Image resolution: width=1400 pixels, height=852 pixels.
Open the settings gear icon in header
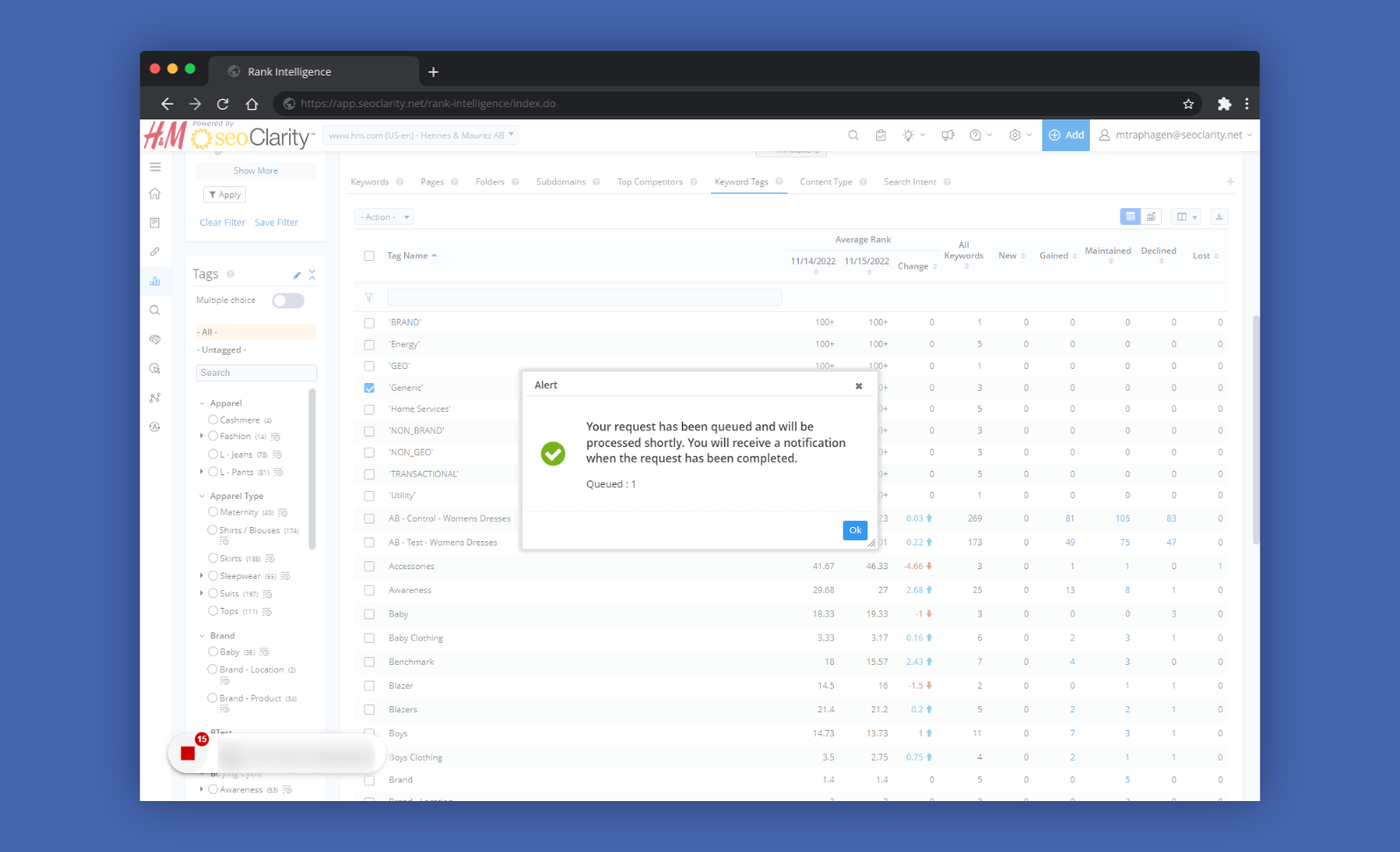tap(1015, 135)
